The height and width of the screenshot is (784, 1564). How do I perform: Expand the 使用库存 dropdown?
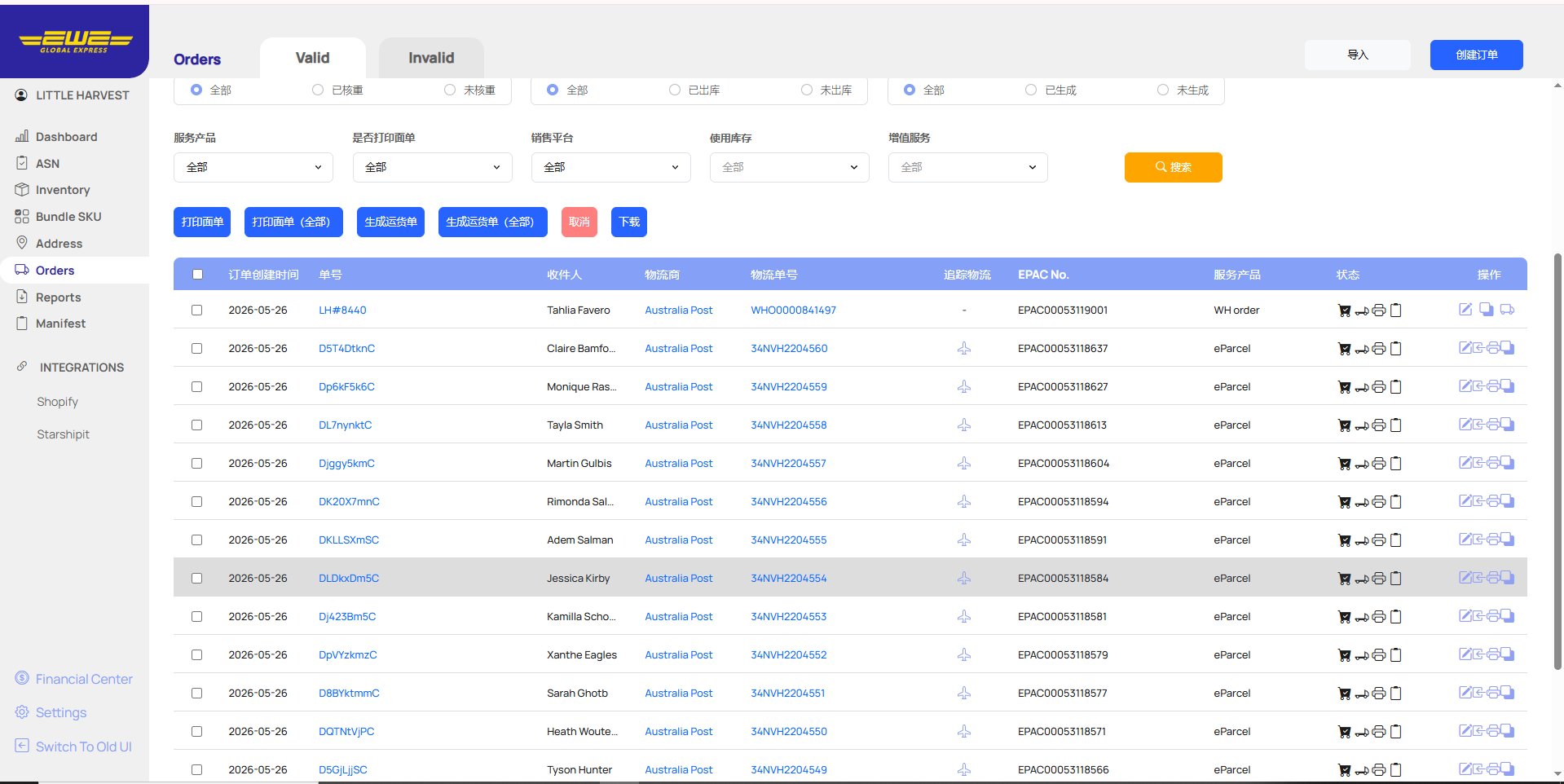pos(790,167)
